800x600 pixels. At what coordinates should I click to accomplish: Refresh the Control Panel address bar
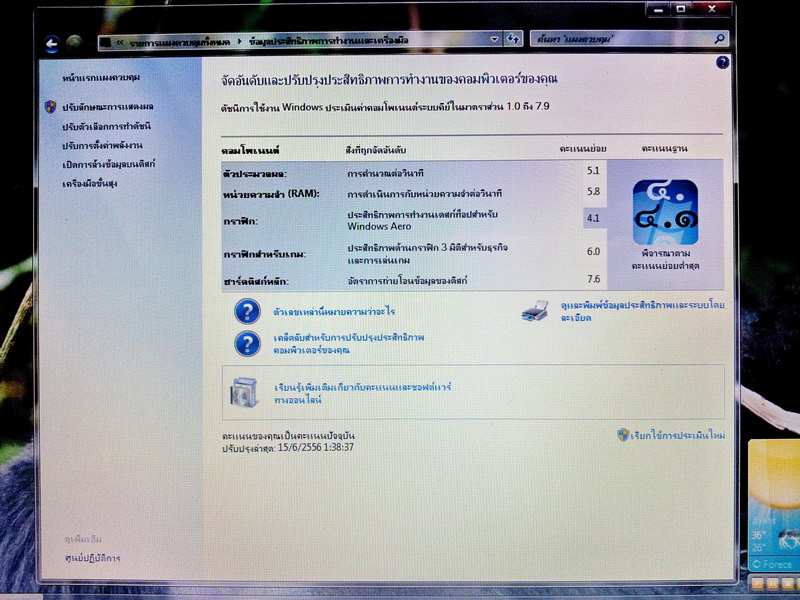[513, 39]
